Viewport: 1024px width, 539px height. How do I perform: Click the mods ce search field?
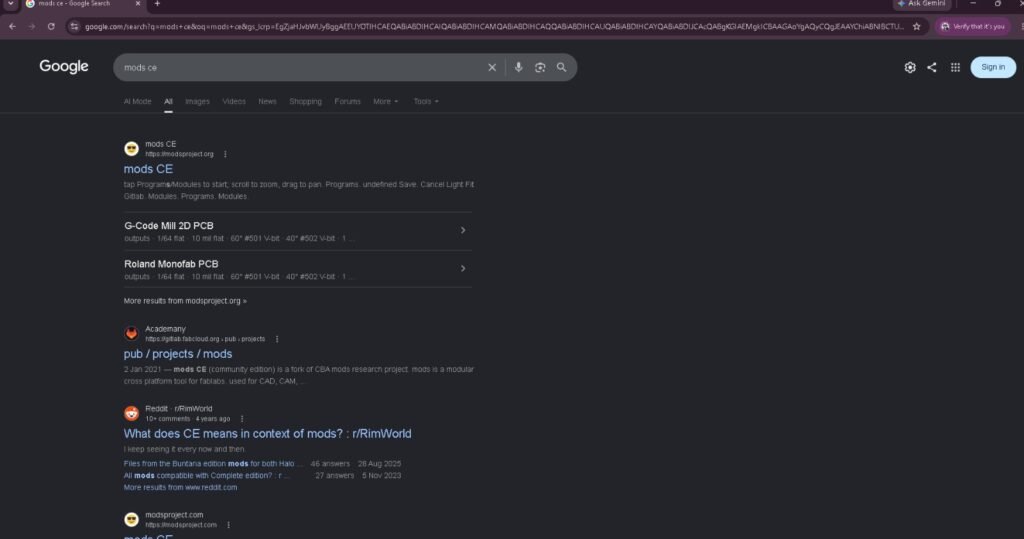click(300, 67)
